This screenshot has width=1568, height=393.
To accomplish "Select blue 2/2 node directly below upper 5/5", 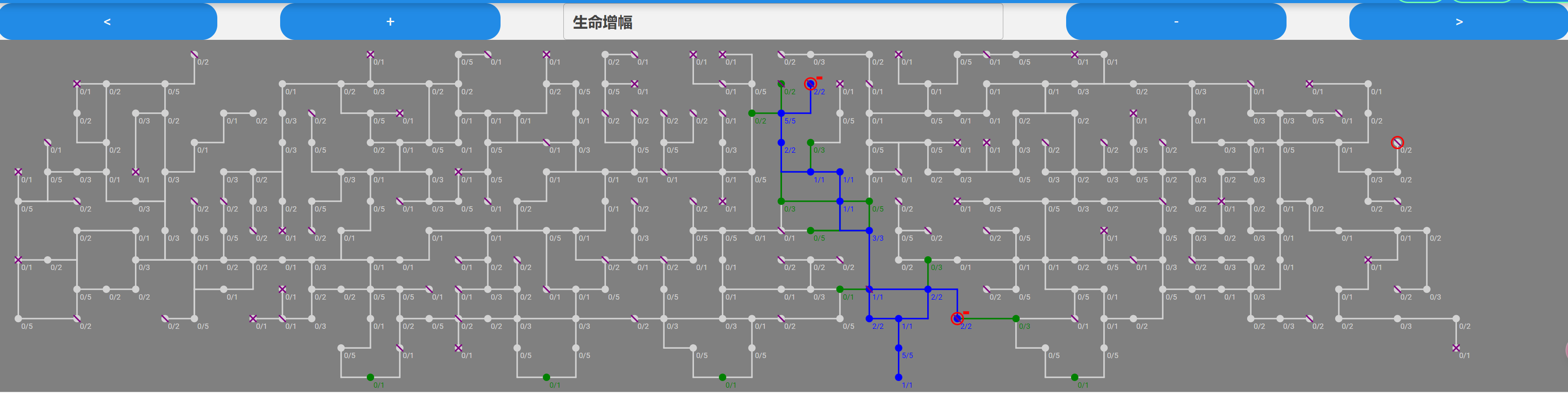I will click(x=781, y=143).
